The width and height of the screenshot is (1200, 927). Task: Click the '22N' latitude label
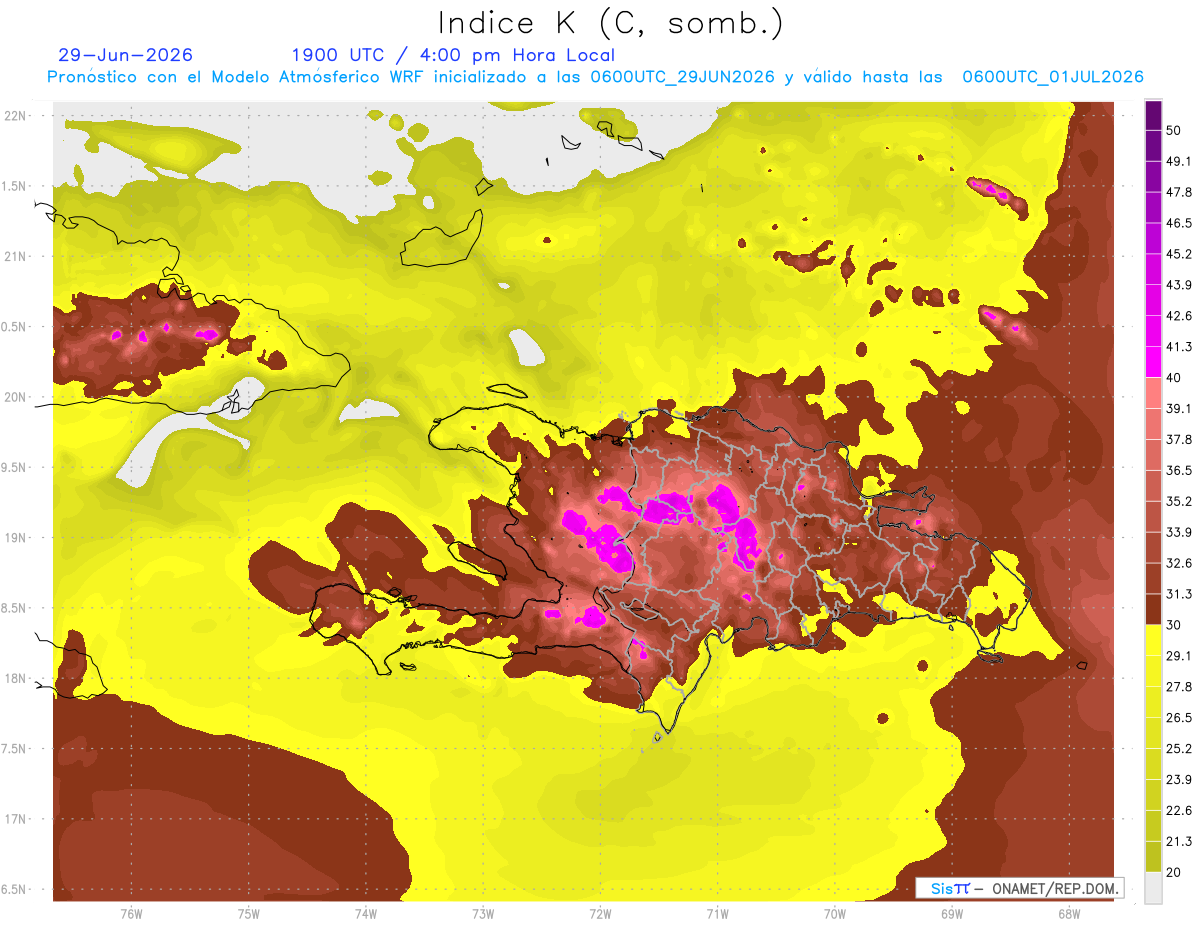pos(16,116)
